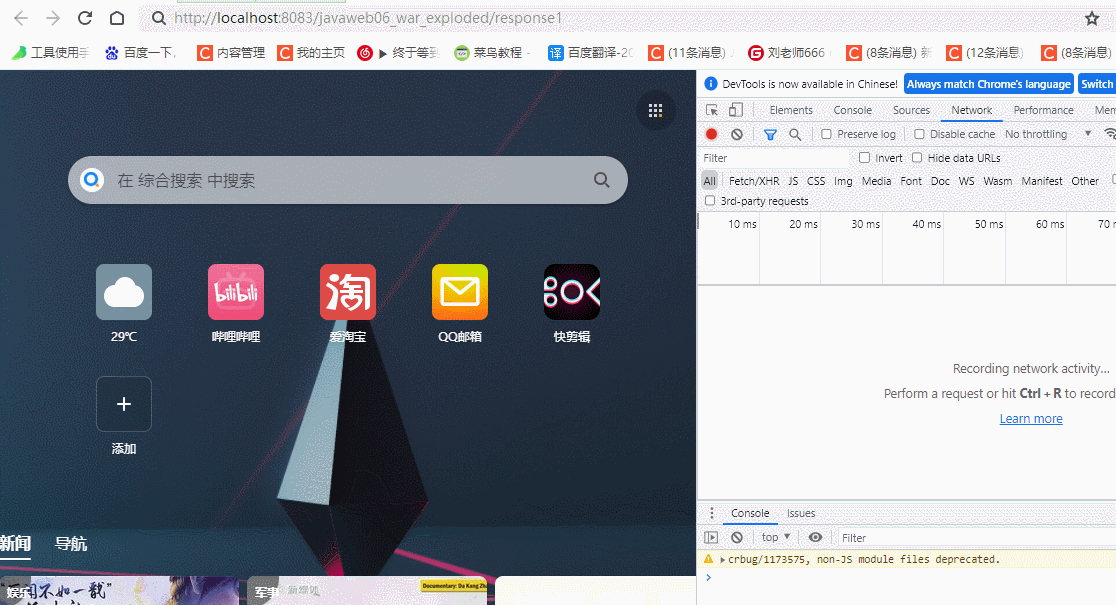Select the All request type filter
Screen dimensions: 1116x605
[710, 181]
